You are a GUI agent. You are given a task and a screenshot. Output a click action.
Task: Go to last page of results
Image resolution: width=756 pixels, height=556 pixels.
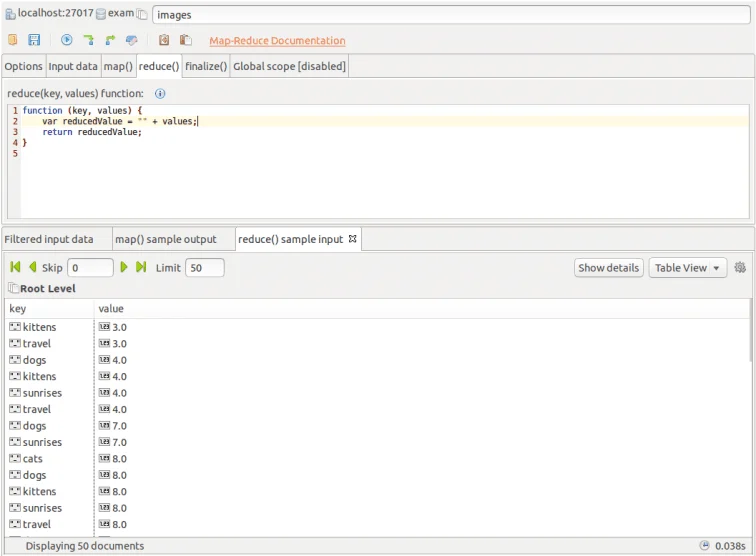pyautogui.click(x=141, y=267)
